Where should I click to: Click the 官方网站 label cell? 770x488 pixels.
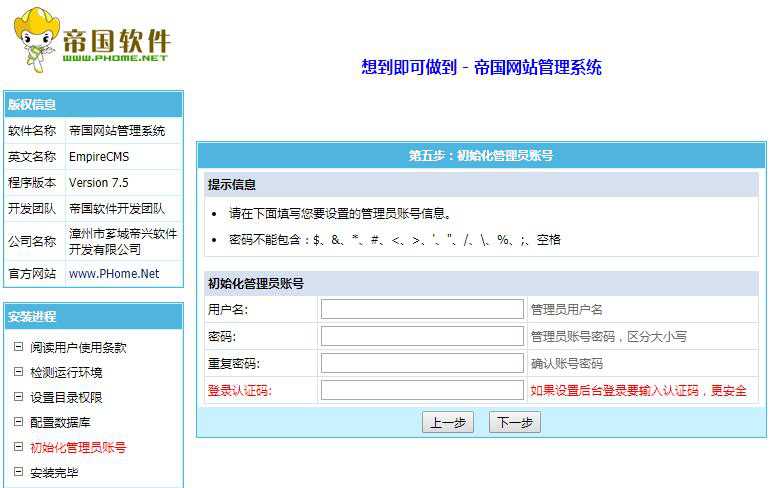[x=34, y=273]
